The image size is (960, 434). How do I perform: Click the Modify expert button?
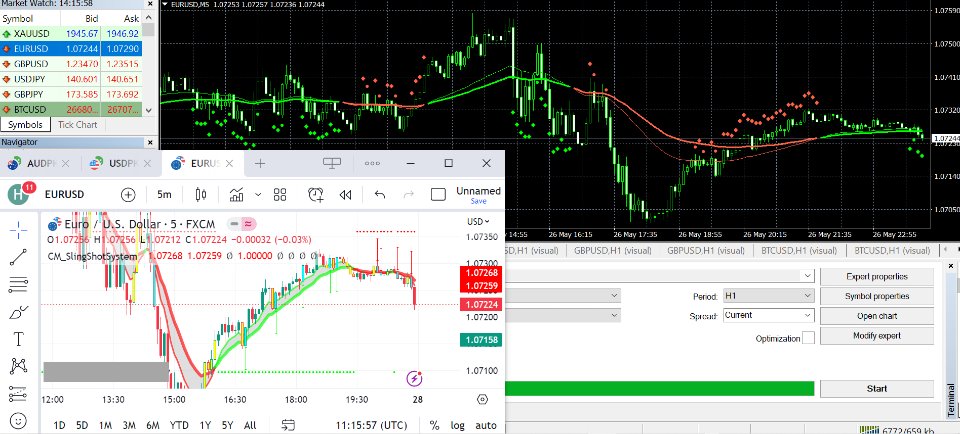click(x=877, y=336)
